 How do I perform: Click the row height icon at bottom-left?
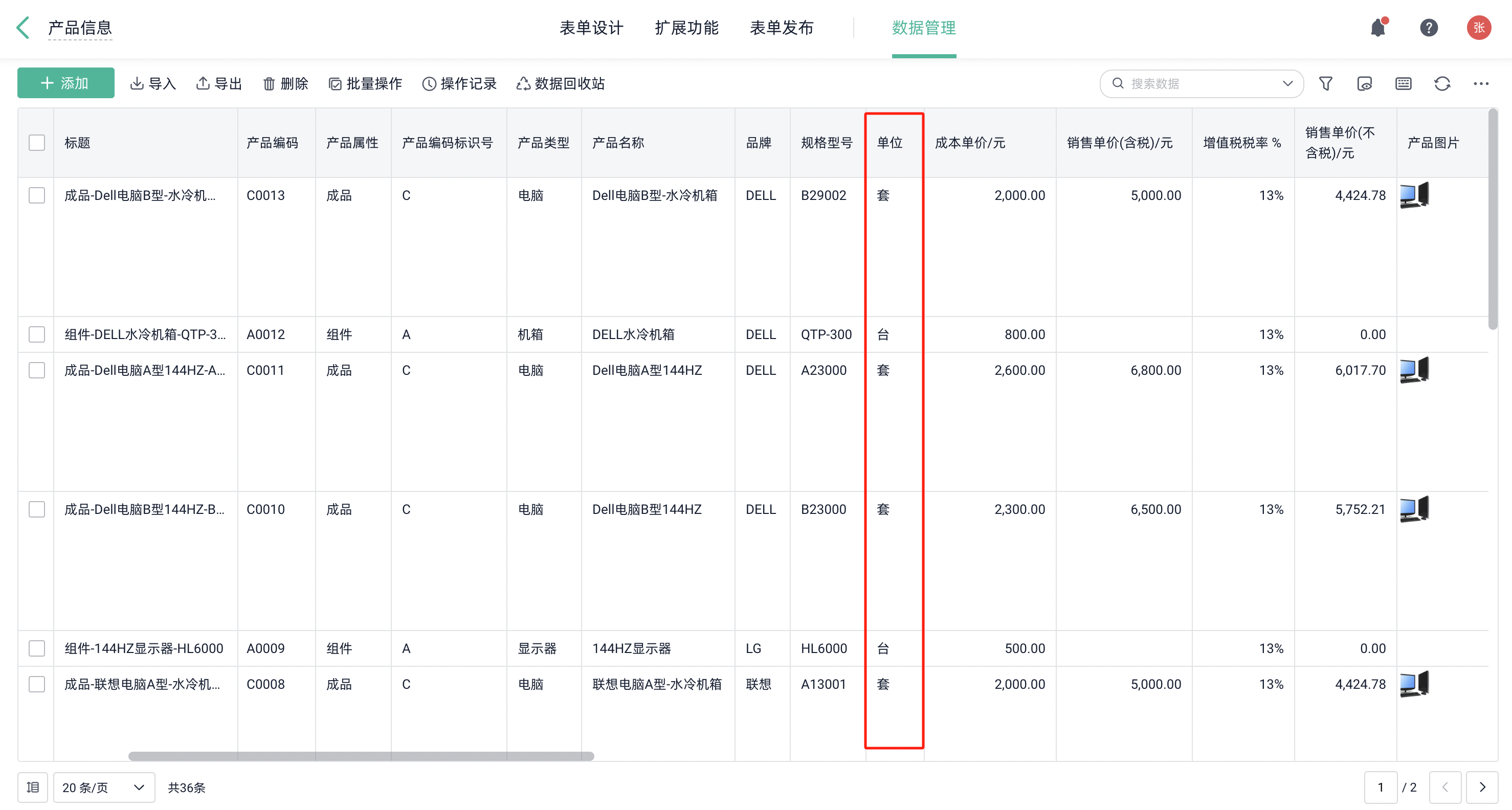coord(33,787)
